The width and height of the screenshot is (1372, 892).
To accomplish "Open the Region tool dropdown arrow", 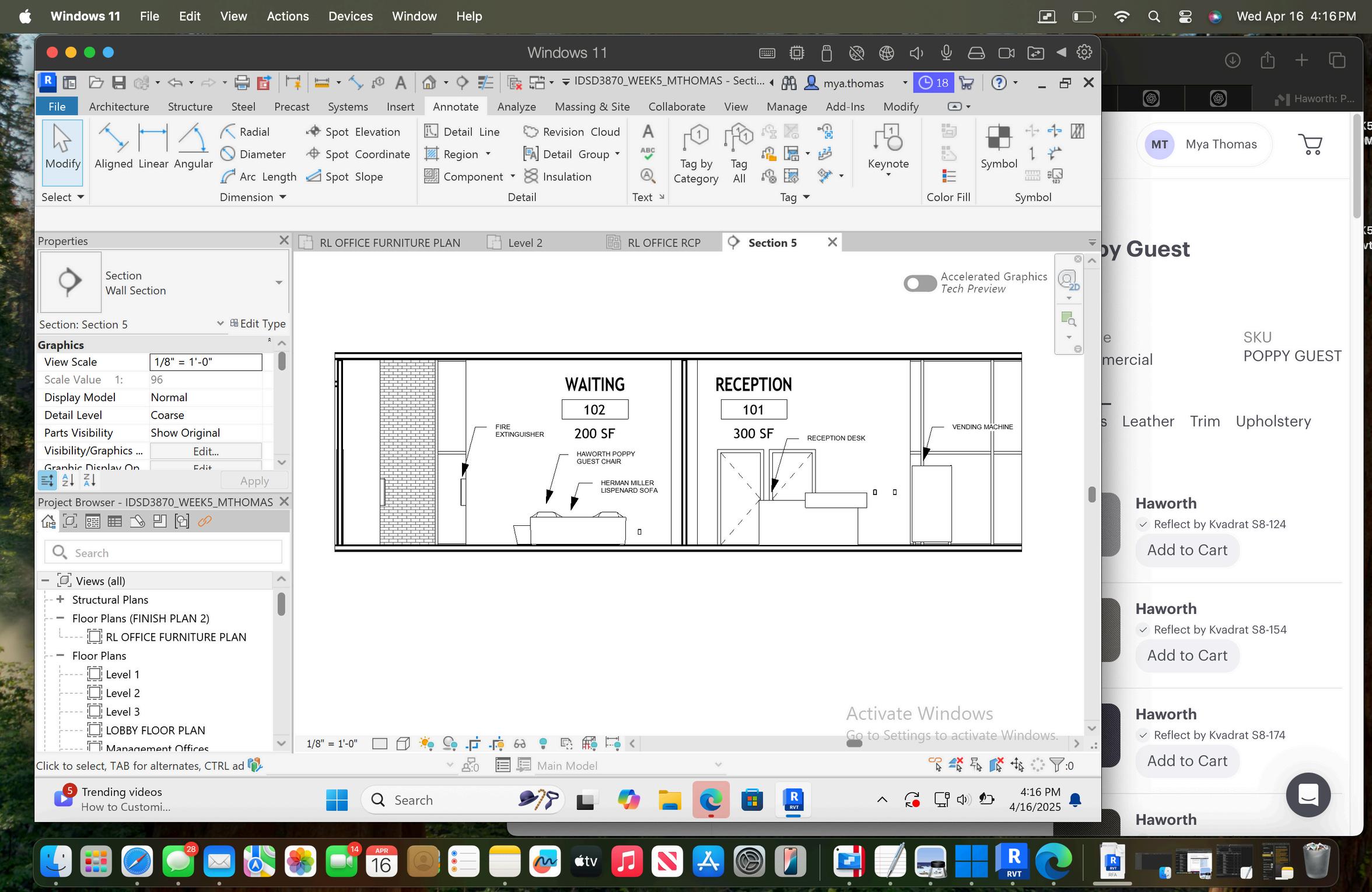I will click(x=488, y=154).
